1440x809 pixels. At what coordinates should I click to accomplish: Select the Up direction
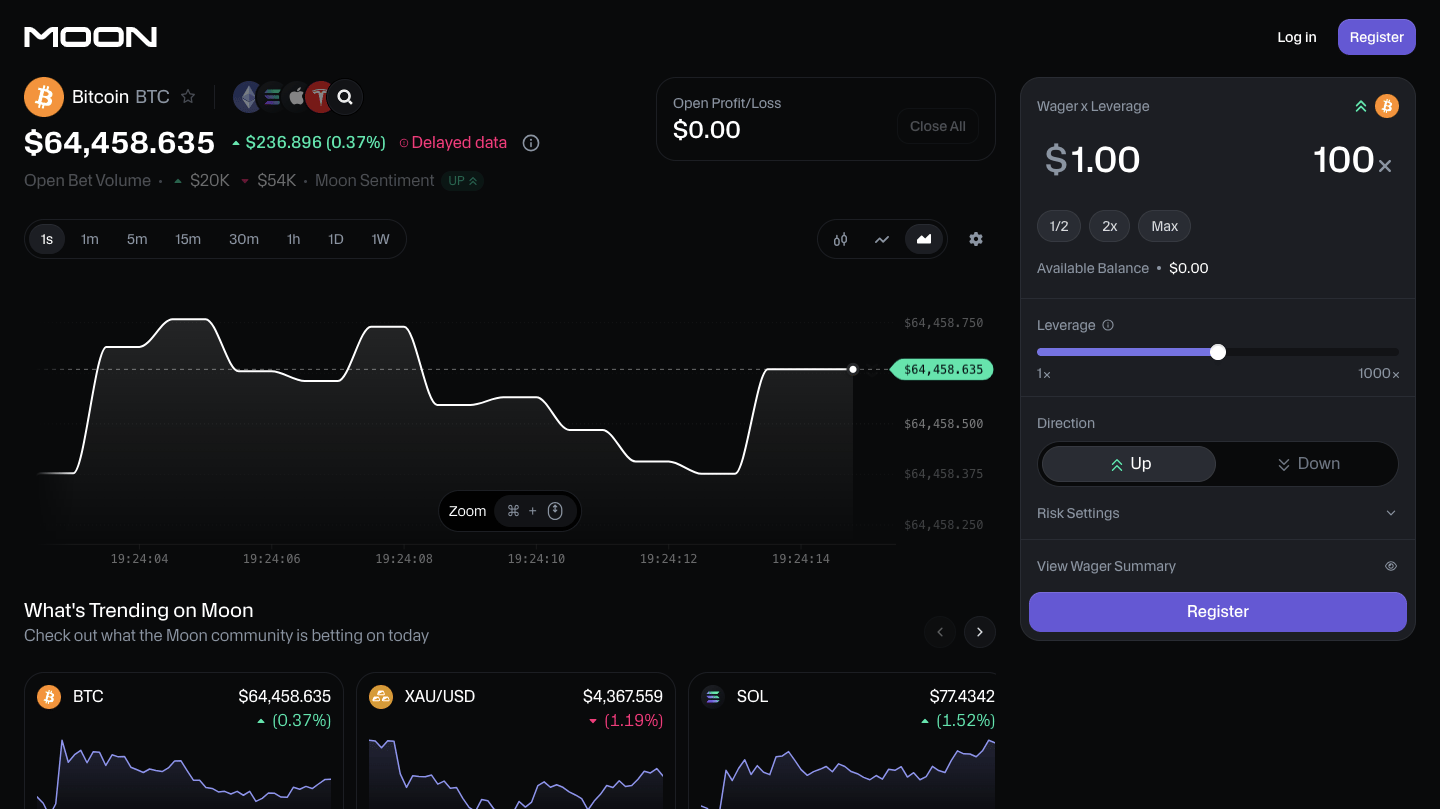(x=1129, y=464)
